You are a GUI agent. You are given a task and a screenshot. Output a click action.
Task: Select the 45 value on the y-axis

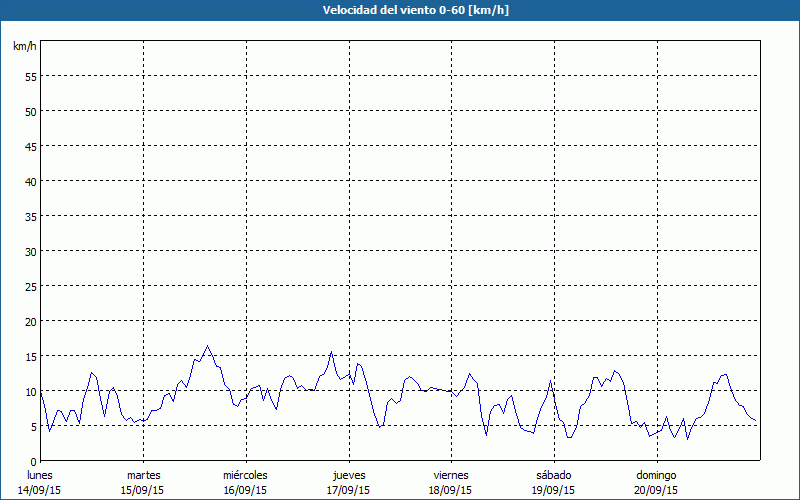(30, 146)
